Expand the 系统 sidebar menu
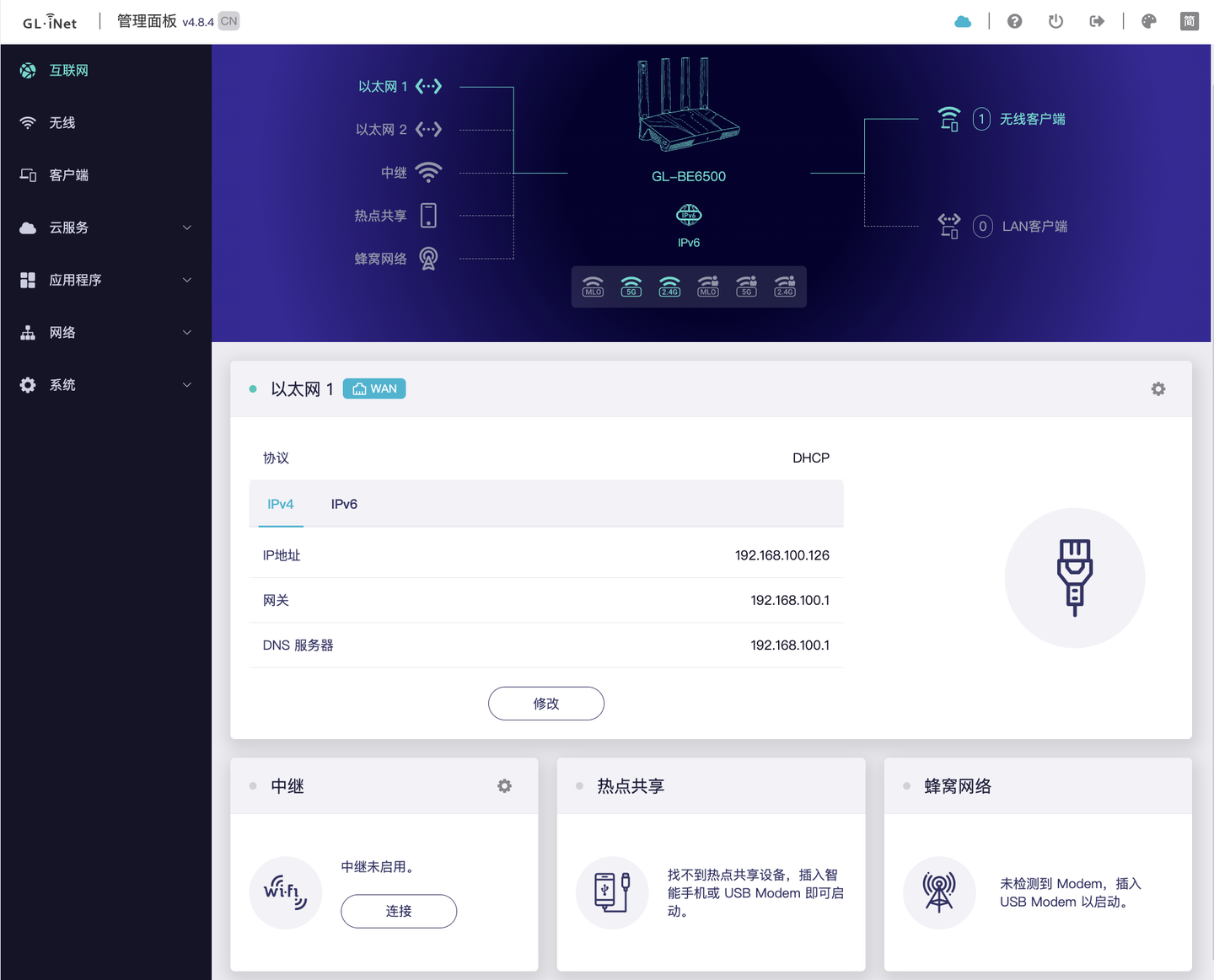The width and height of the screenshot is (1214, 980). click(105, 385)
